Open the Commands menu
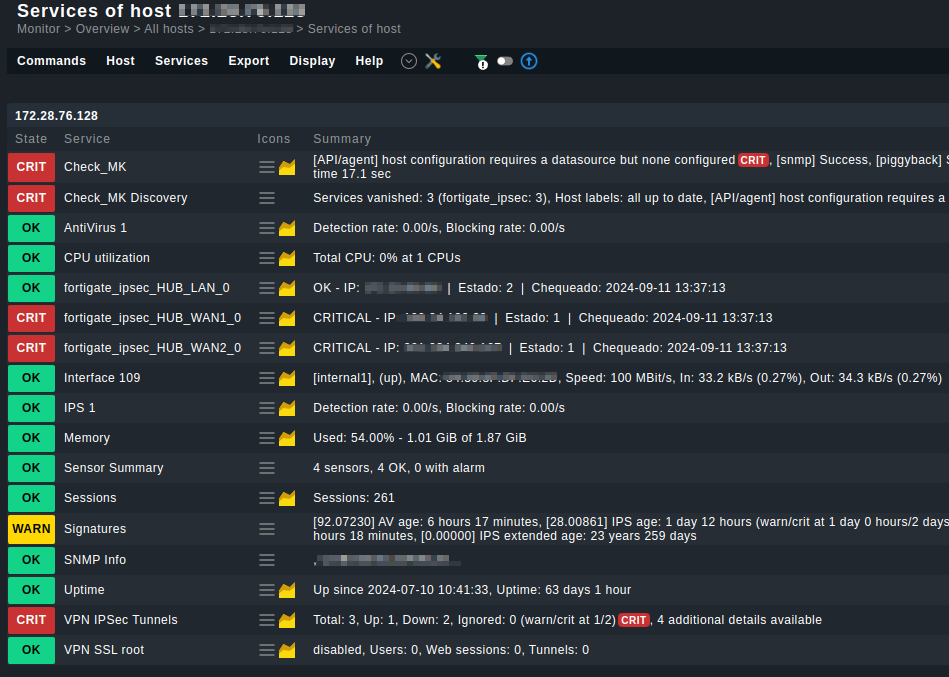Viewport: 949px width, 677px height. pos(51,61)
